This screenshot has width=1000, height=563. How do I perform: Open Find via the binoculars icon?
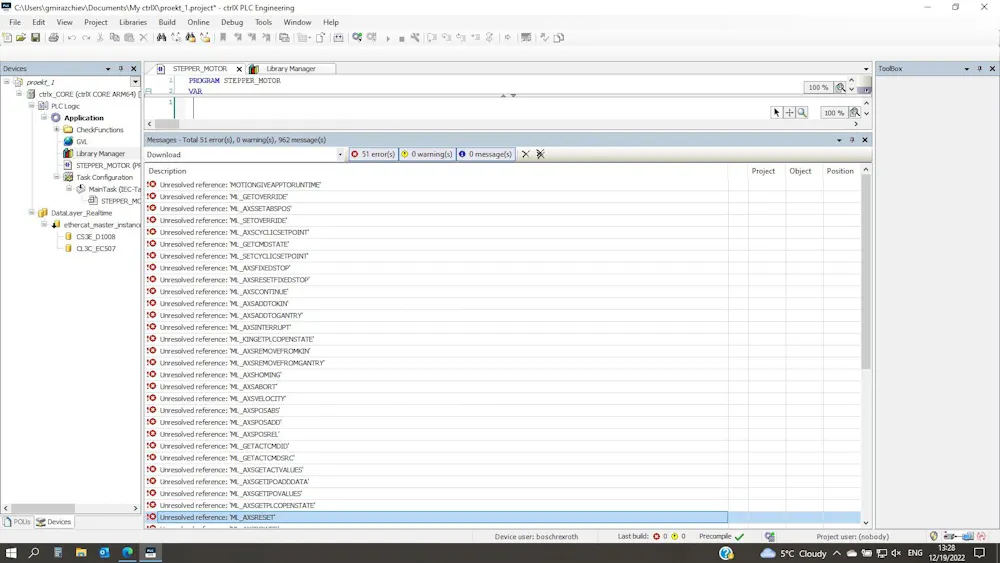pyautogui.click(x=161, y=38)
